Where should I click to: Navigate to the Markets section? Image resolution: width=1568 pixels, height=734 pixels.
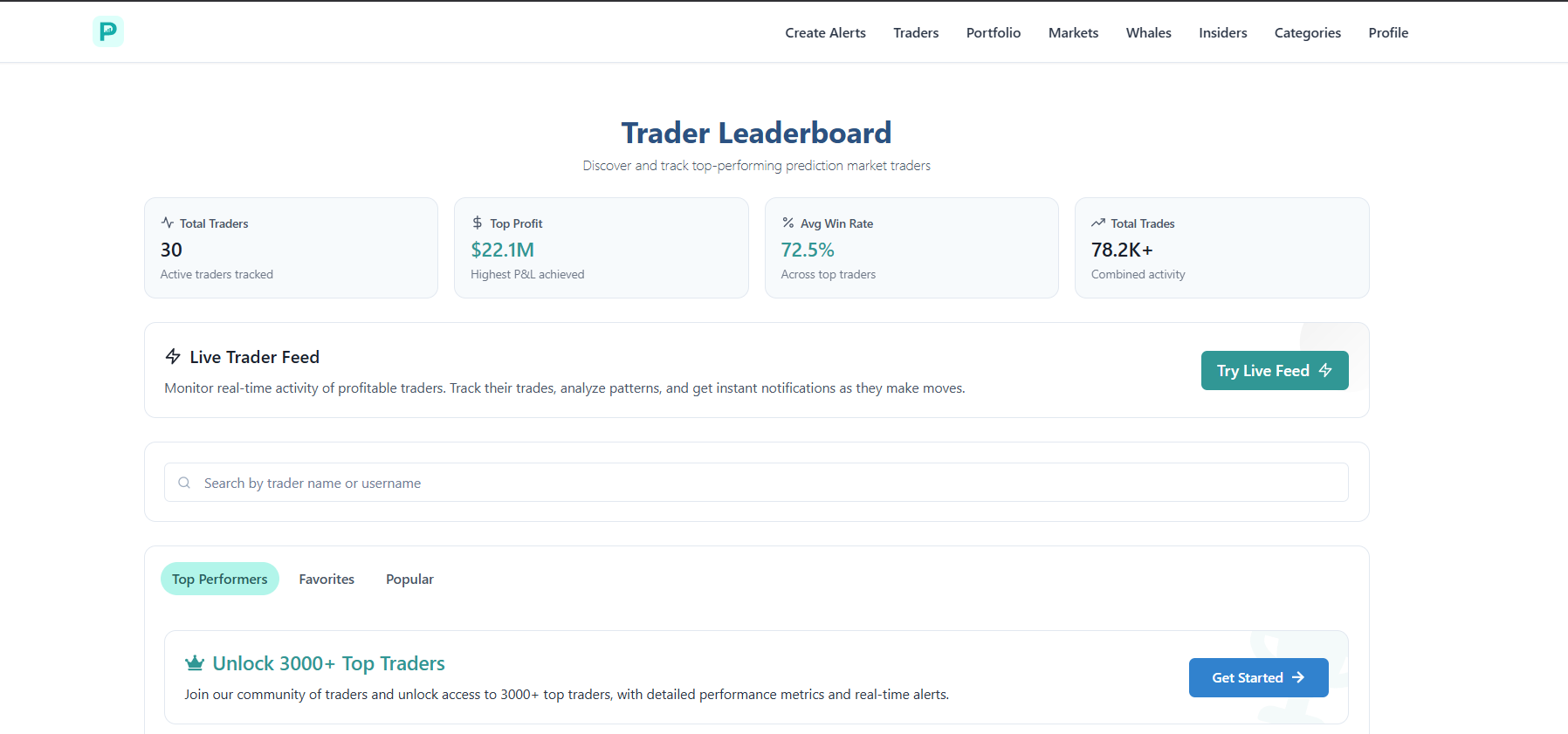1073,33
